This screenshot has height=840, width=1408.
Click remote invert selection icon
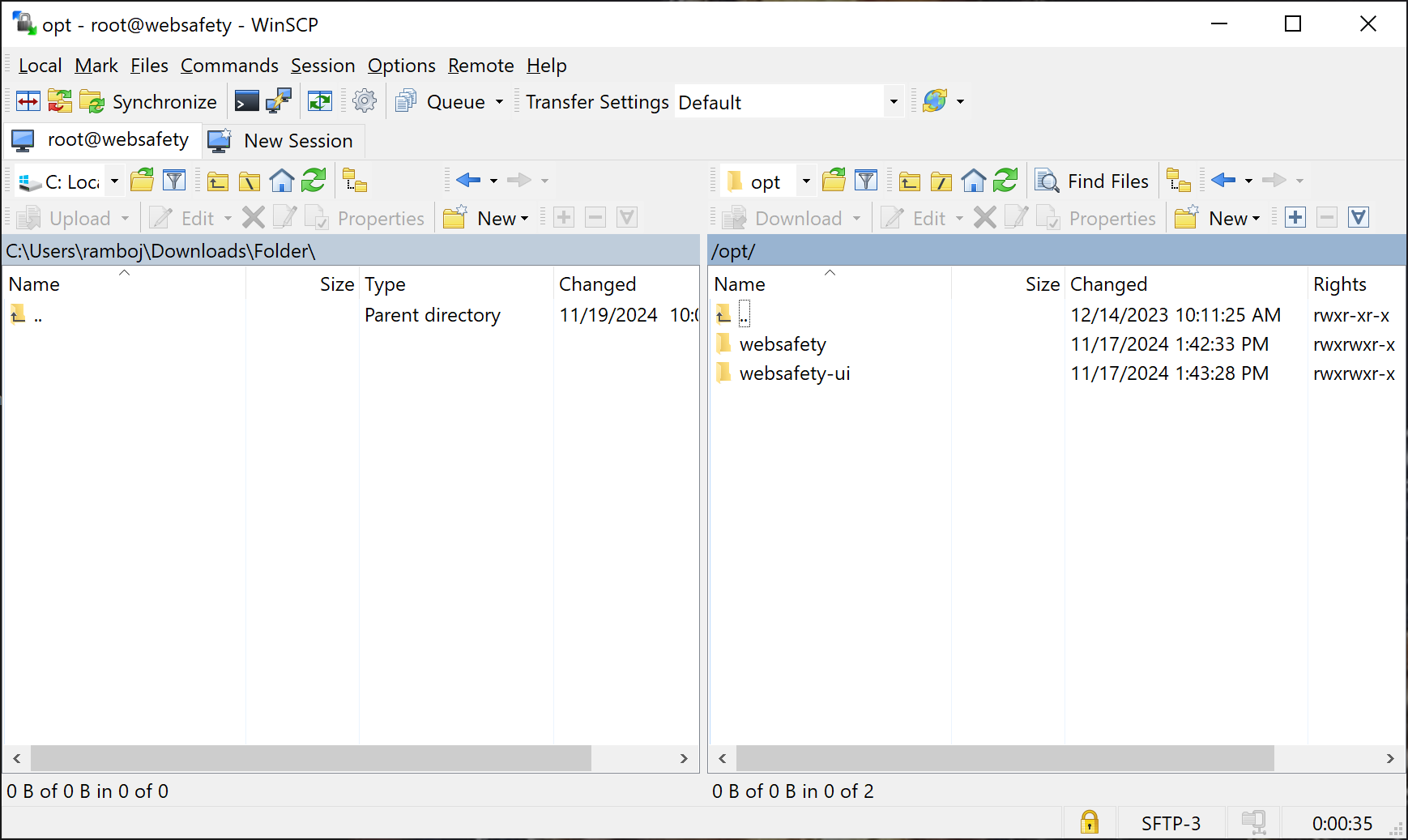point(1359,217)
